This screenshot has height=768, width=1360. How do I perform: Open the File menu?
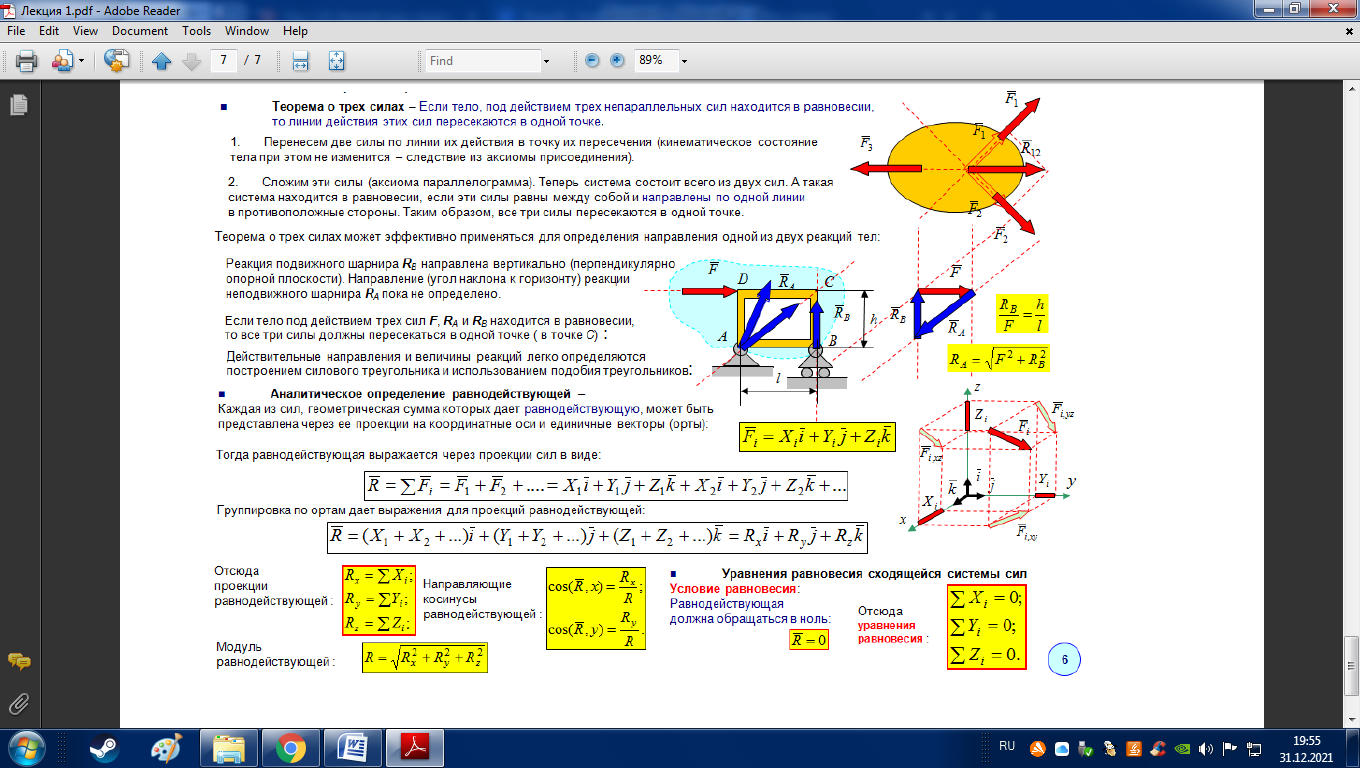pyautogui.click(x=16, y=31)
